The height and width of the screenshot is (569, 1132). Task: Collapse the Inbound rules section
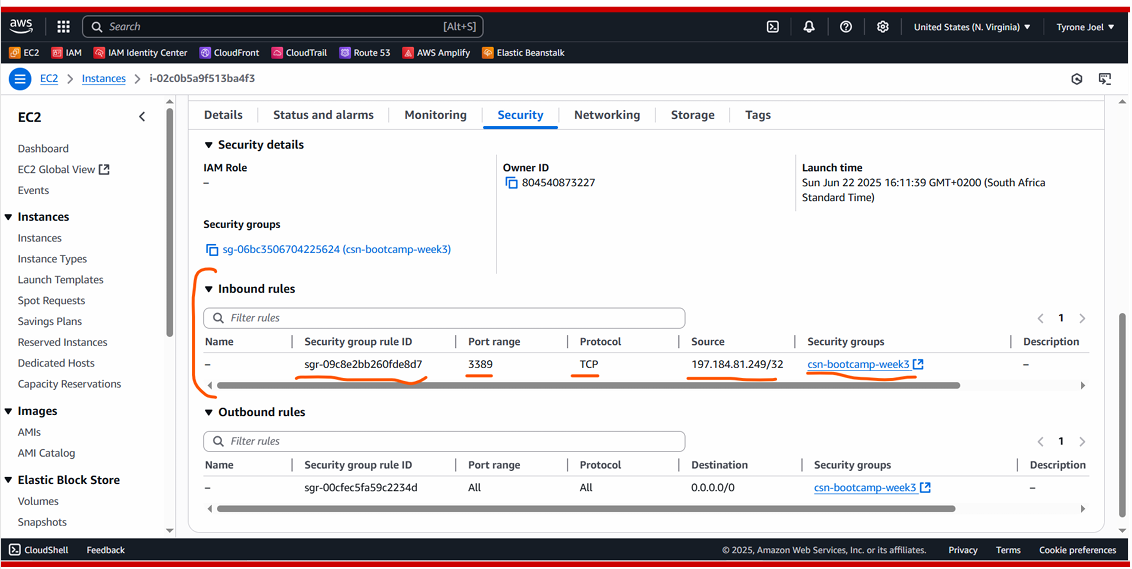click(209, 289)
